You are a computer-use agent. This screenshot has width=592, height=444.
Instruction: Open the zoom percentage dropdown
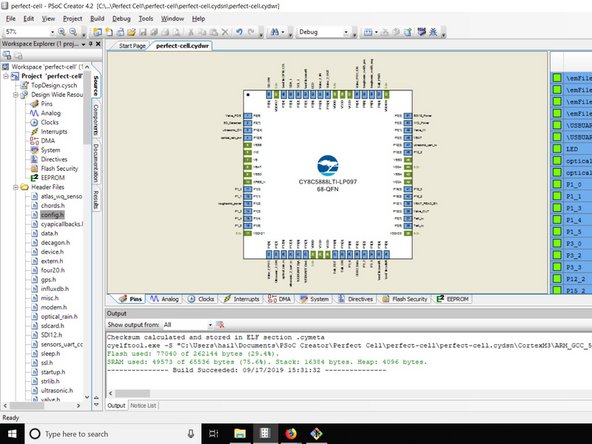[52, 32]
